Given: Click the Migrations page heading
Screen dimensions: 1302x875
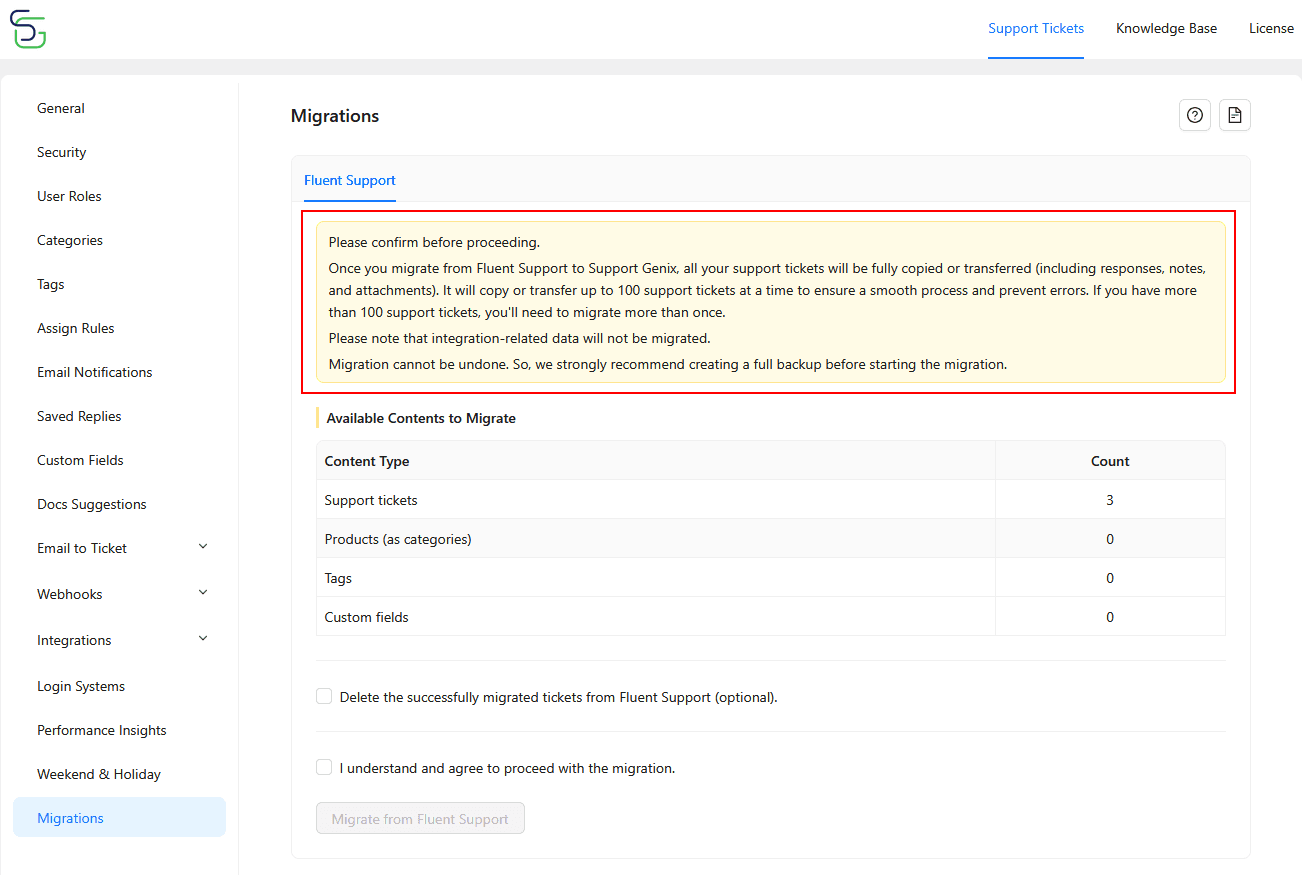Looking at the screenshot, I should 335,116.
